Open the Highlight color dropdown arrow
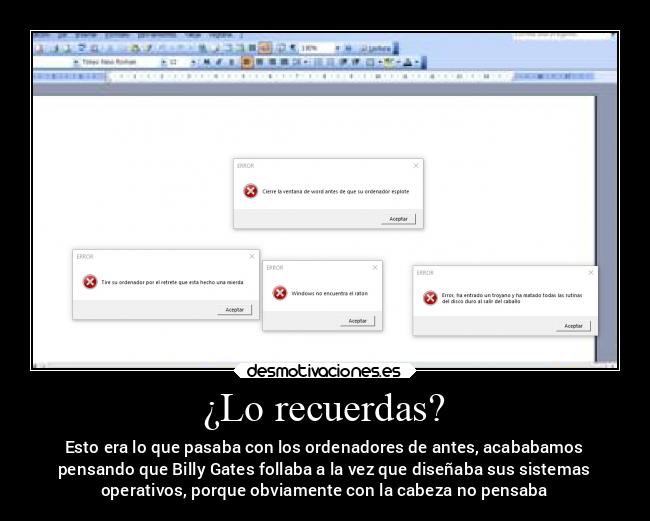Viewport: 650px width, 521px height. pyautogui.click(x=398, y=62)
